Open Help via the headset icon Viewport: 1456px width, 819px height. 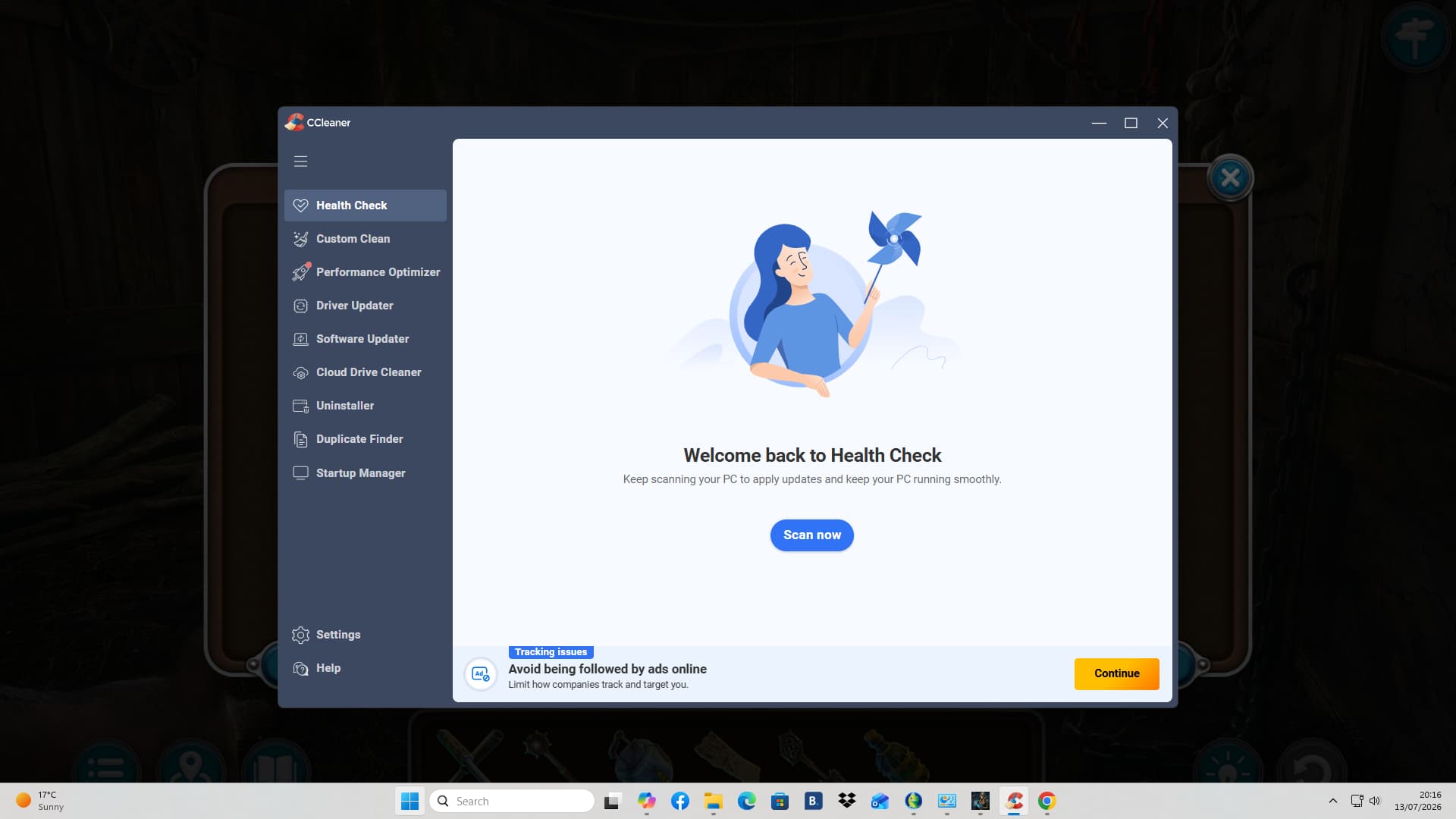pyautogui.click(x=300, y=668)
